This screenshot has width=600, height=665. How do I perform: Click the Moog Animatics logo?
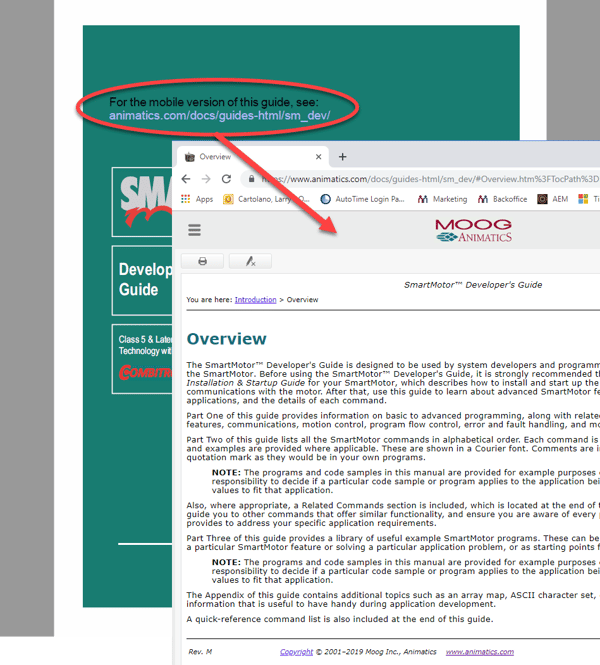474,230
